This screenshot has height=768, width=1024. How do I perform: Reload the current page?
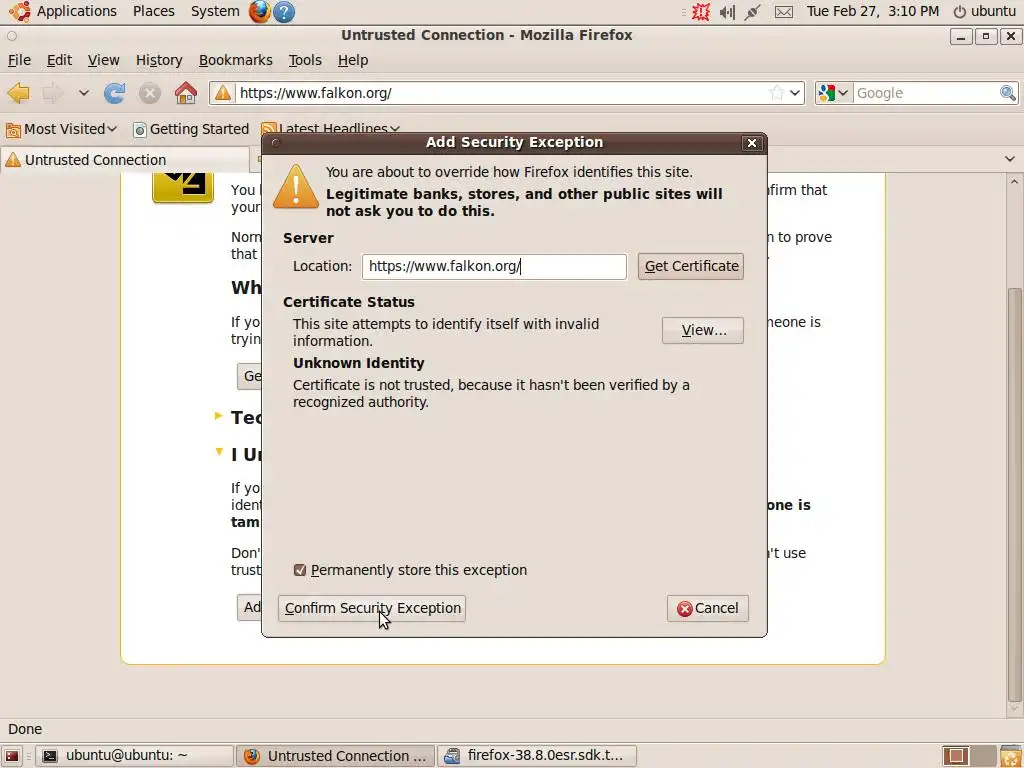click(x=115, y=93)
